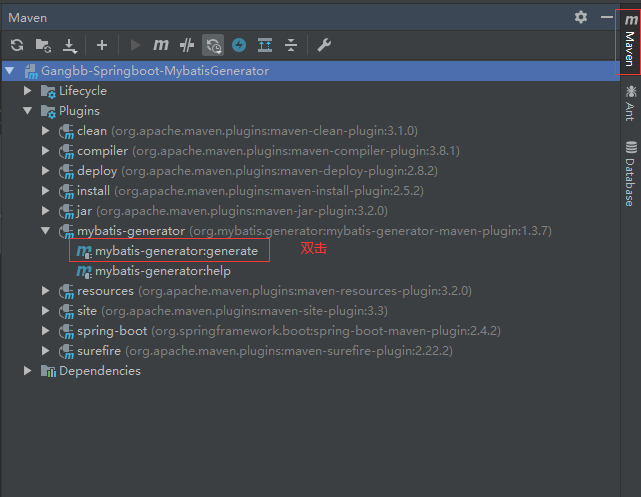Click Generate Sources and Update Folders icon
Image resolution: width=641 pixels, height=497 pixels.
43,45
